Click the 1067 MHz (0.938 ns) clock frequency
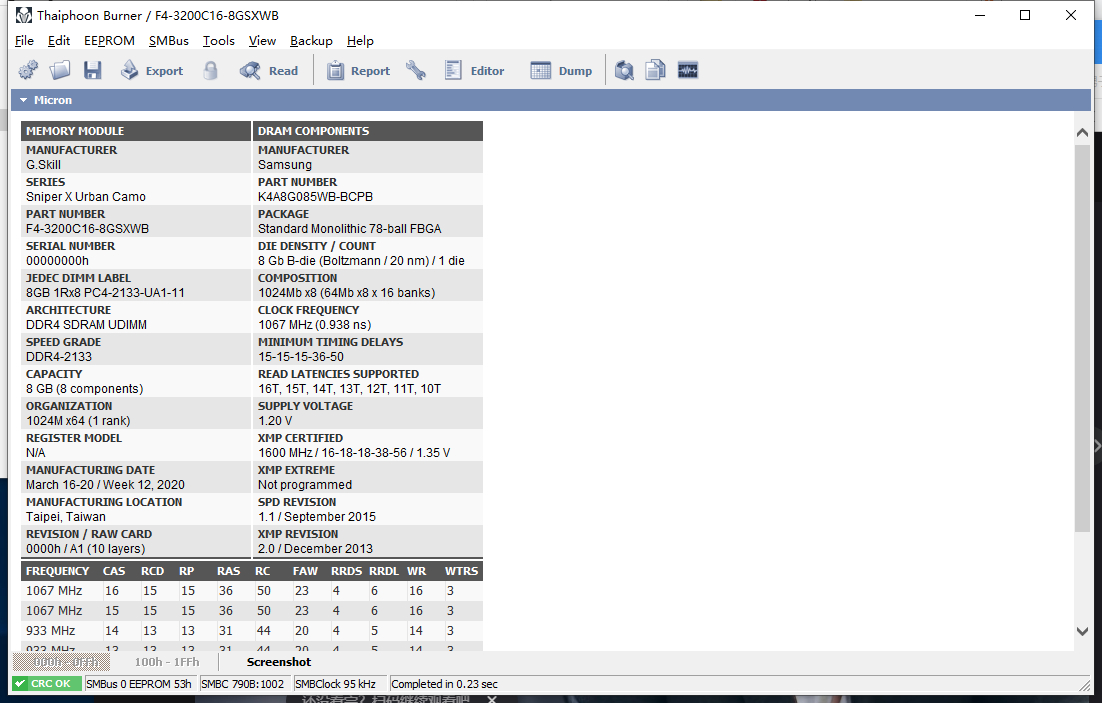Viewport: 1102px width, 703px height. 315,325
